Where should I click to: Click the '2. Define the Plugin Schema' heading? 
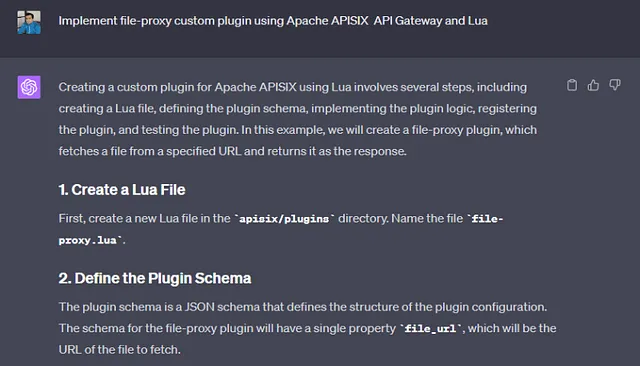click(x=155, y=278)
